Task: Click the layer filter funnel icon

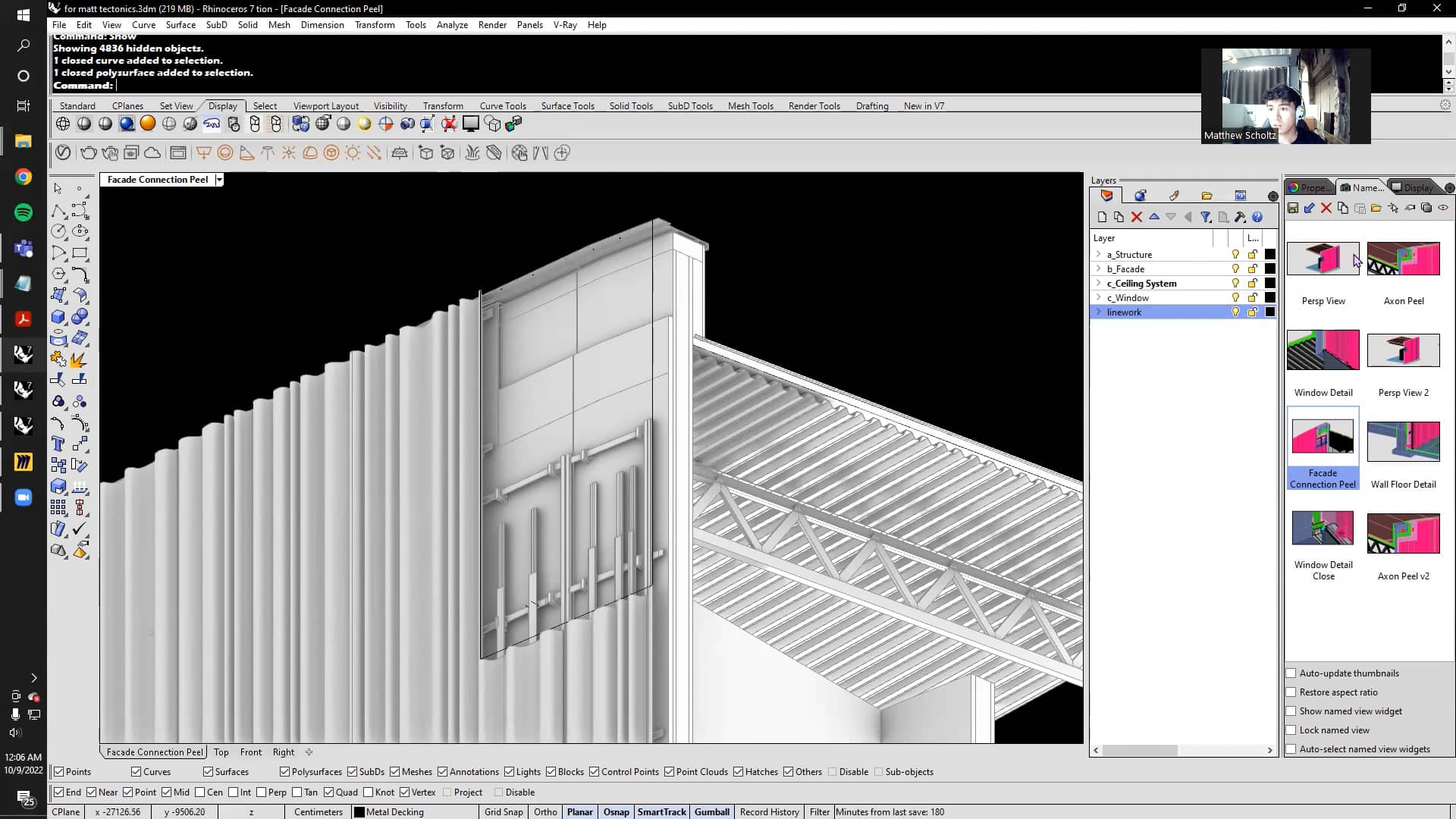Action: [x=1207, y=217]
